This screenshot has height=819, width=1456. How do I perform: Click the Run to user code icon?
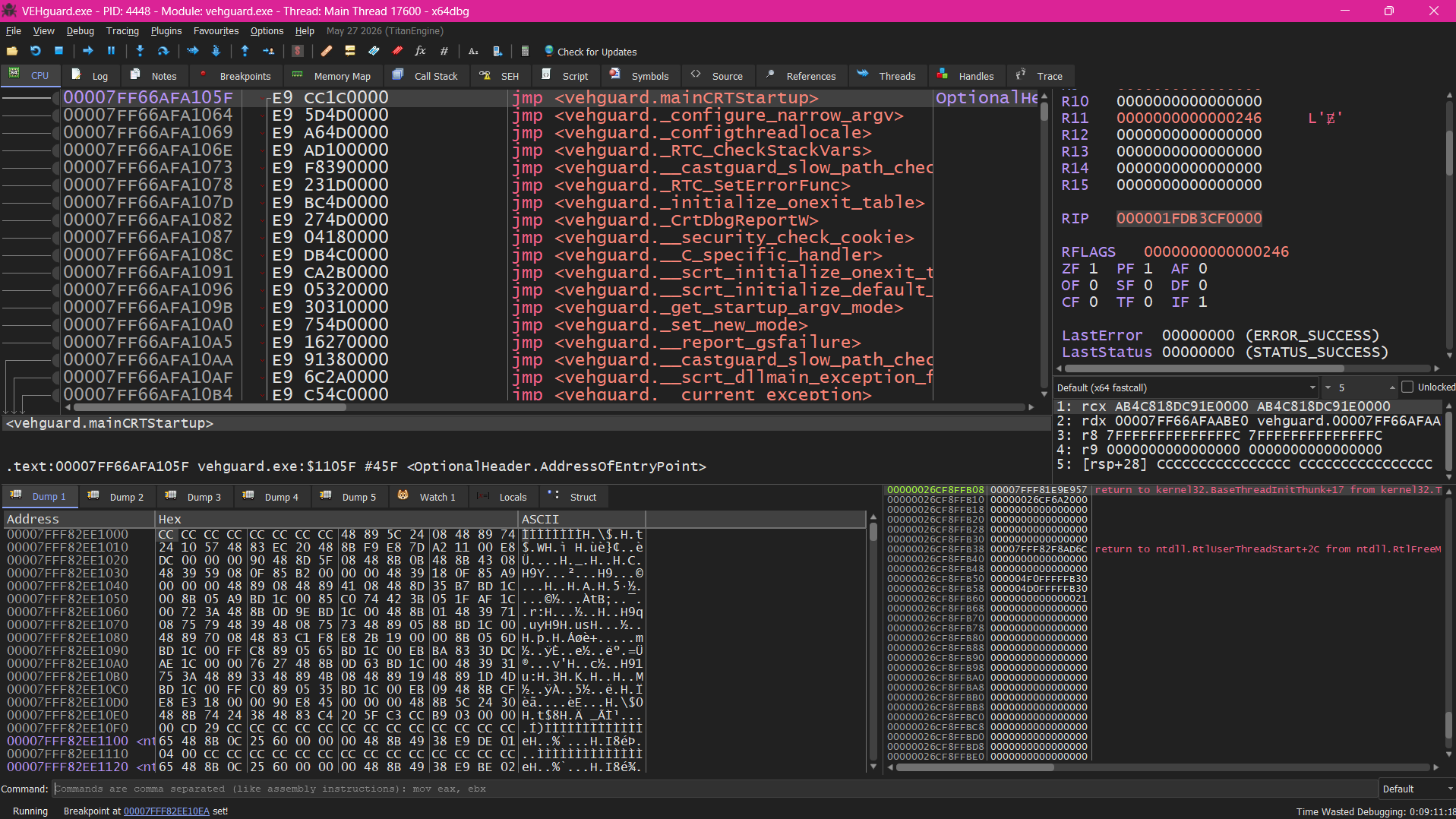pos(268,51)
